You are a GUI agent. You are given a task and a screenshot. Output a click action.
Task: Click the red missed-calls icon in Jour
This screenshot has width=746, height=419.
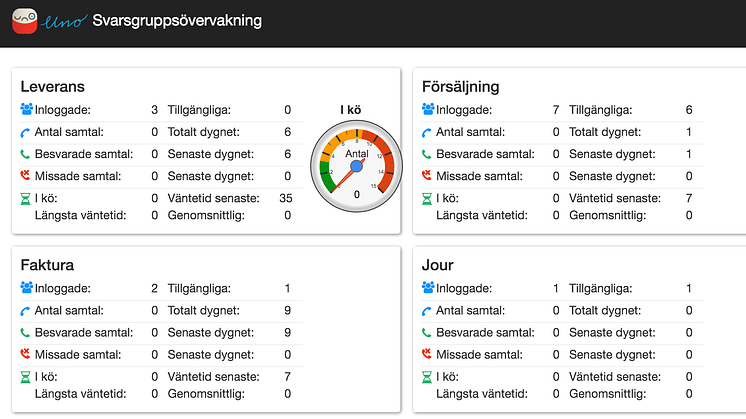coord(428,355)
